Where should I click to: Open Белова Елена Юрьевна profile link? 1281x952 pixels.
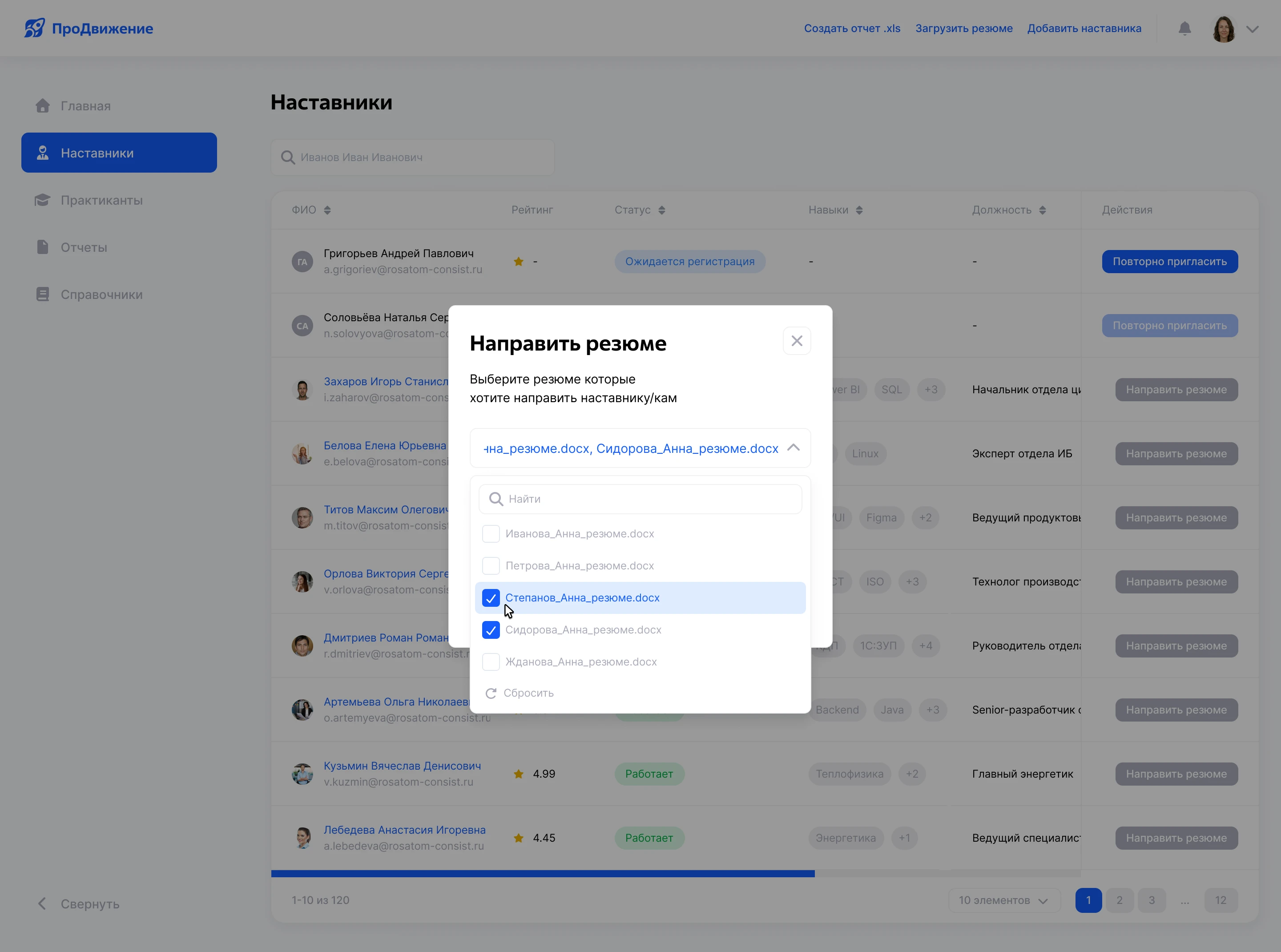[385, 445]
